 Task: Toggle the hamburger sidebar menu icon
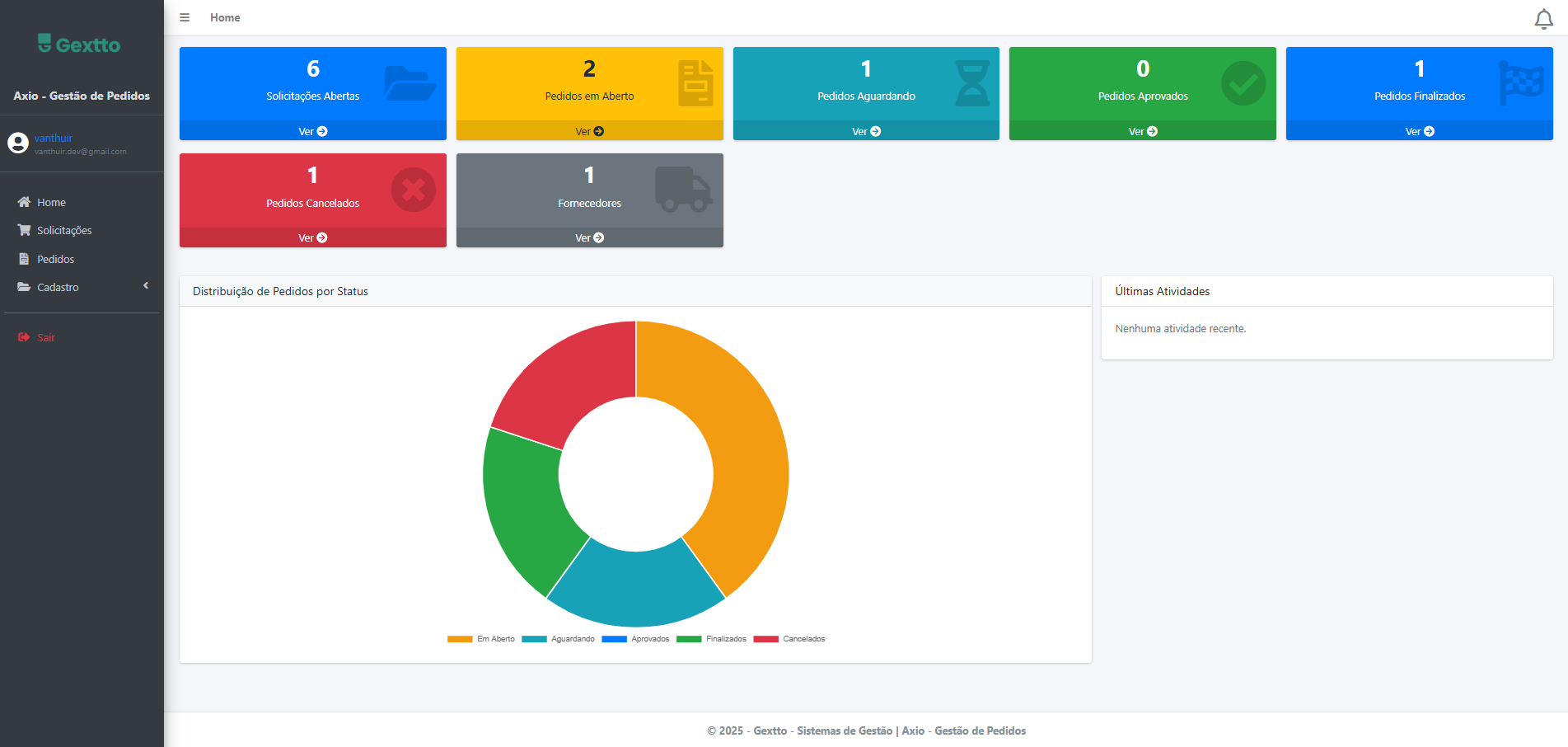point(185,17)
